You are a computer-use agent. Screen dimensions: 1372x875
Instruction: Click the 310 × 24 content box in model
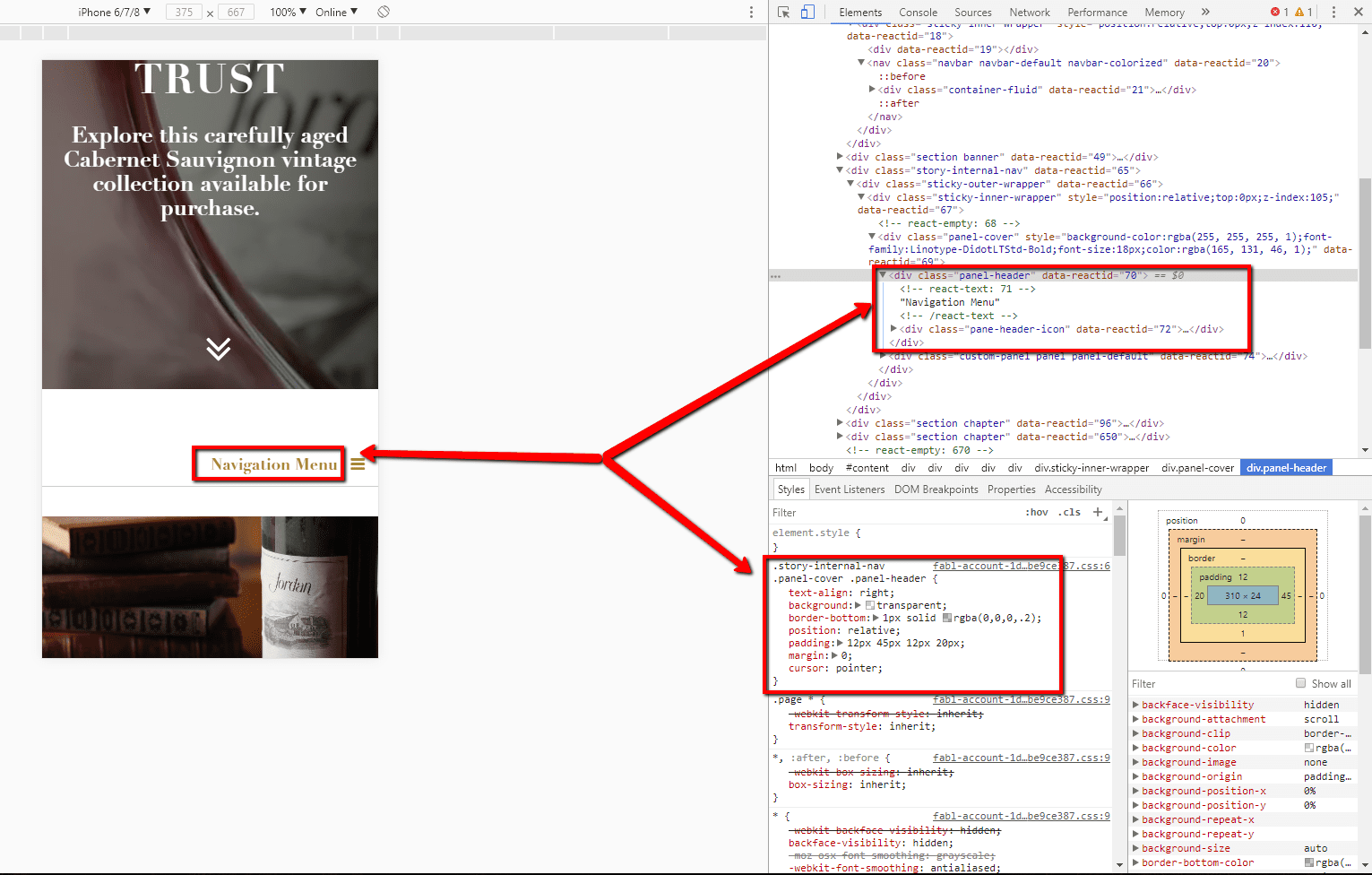tap(1242, 595)
